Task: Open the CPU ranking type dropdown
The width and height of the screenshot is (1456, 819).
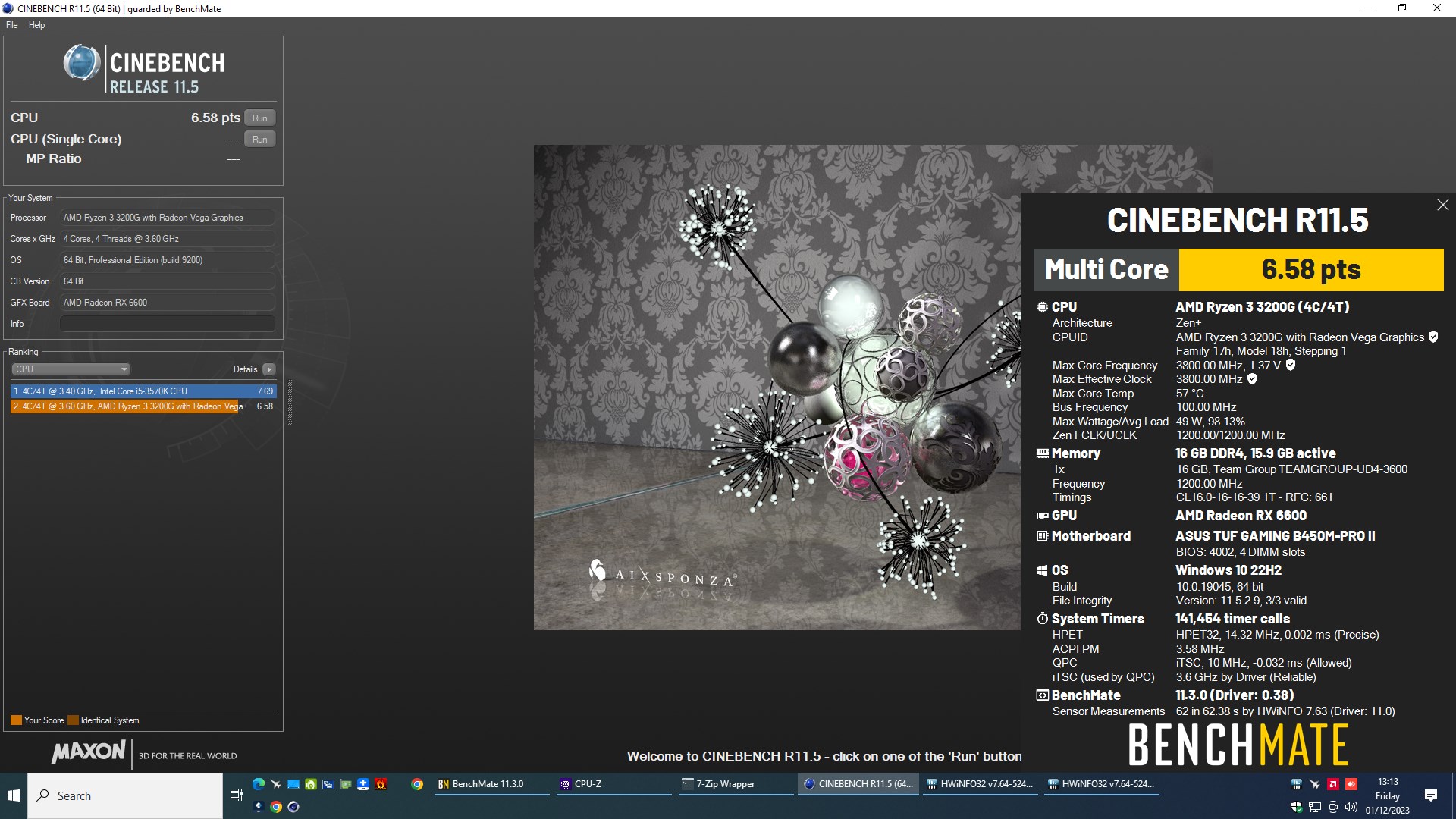Action: click(71, 369)
